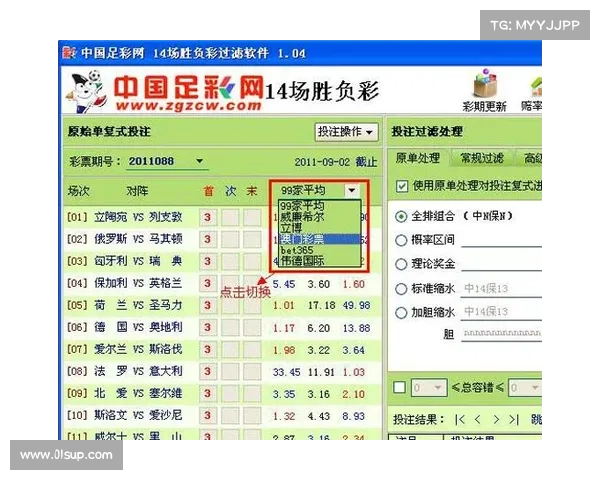Click the 胆 pattern input field
600x480 pixels.
(x=502, y=334)
